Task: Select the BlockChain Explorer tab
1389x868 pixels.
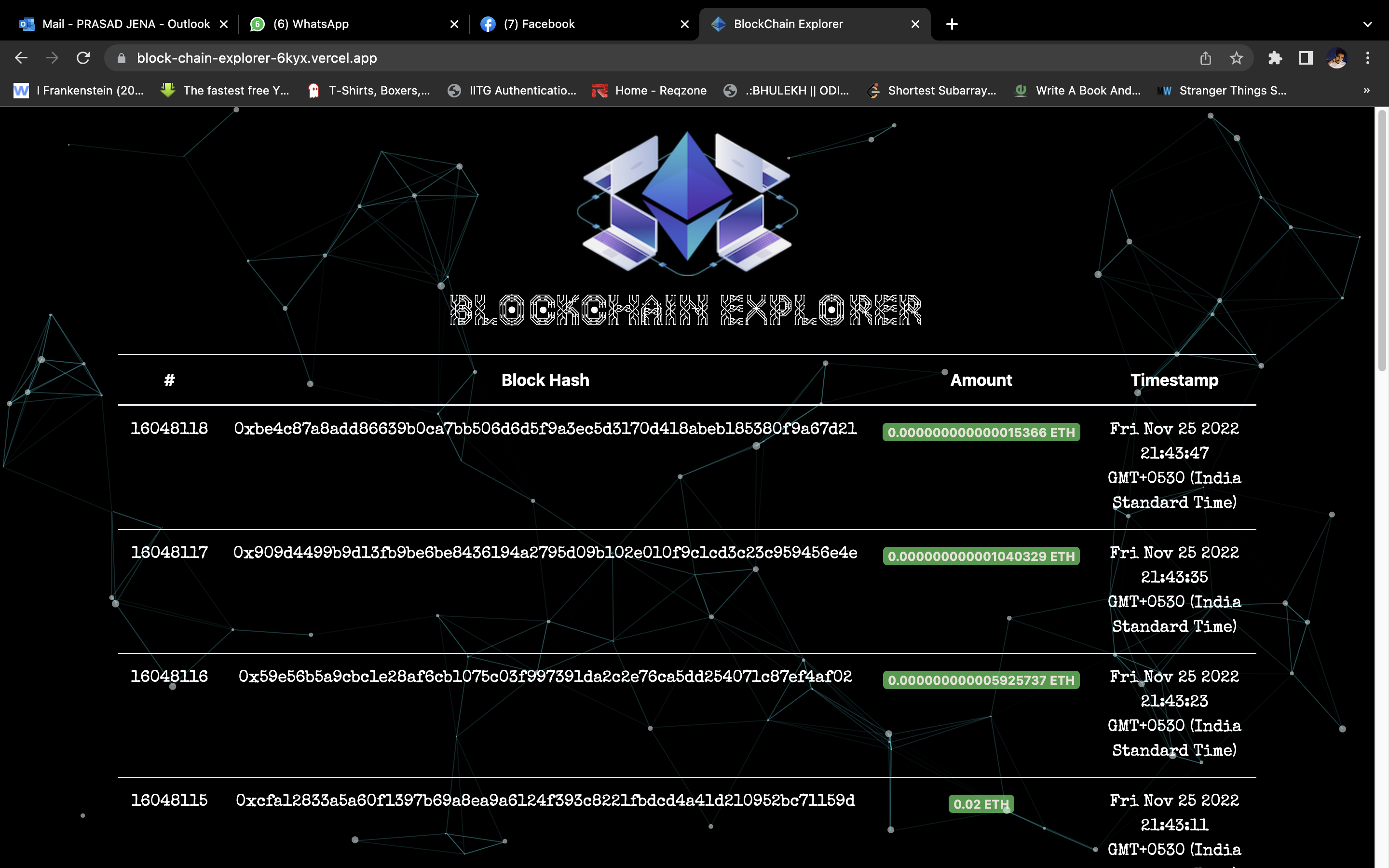Action: pos(815,24)
